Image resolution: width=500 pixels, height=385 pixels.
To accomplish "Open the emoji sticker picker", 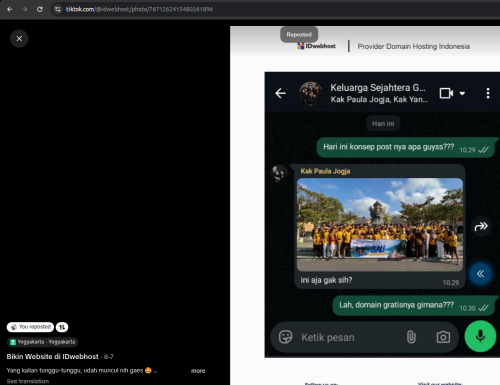I will (285, 337).
